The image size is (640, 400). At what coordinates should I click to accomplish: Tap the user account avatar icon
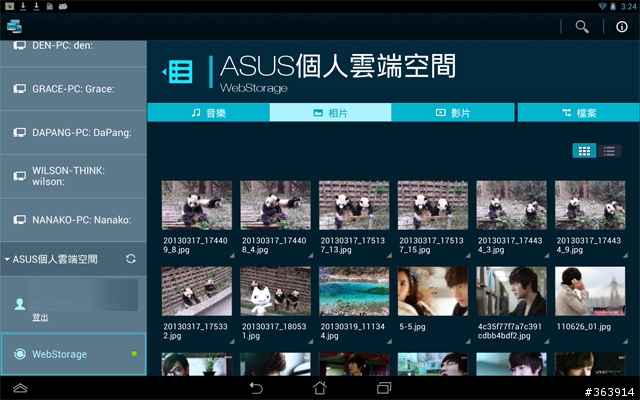point(20,304)
